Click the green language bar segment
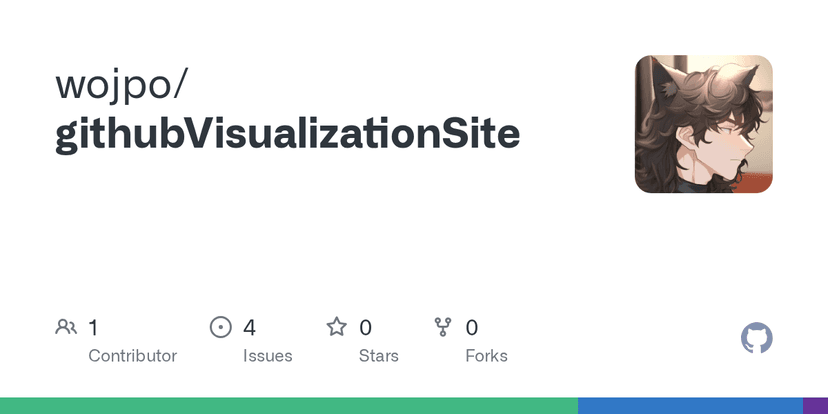This screenshot has width=828, height=414. tap(288, 405)
